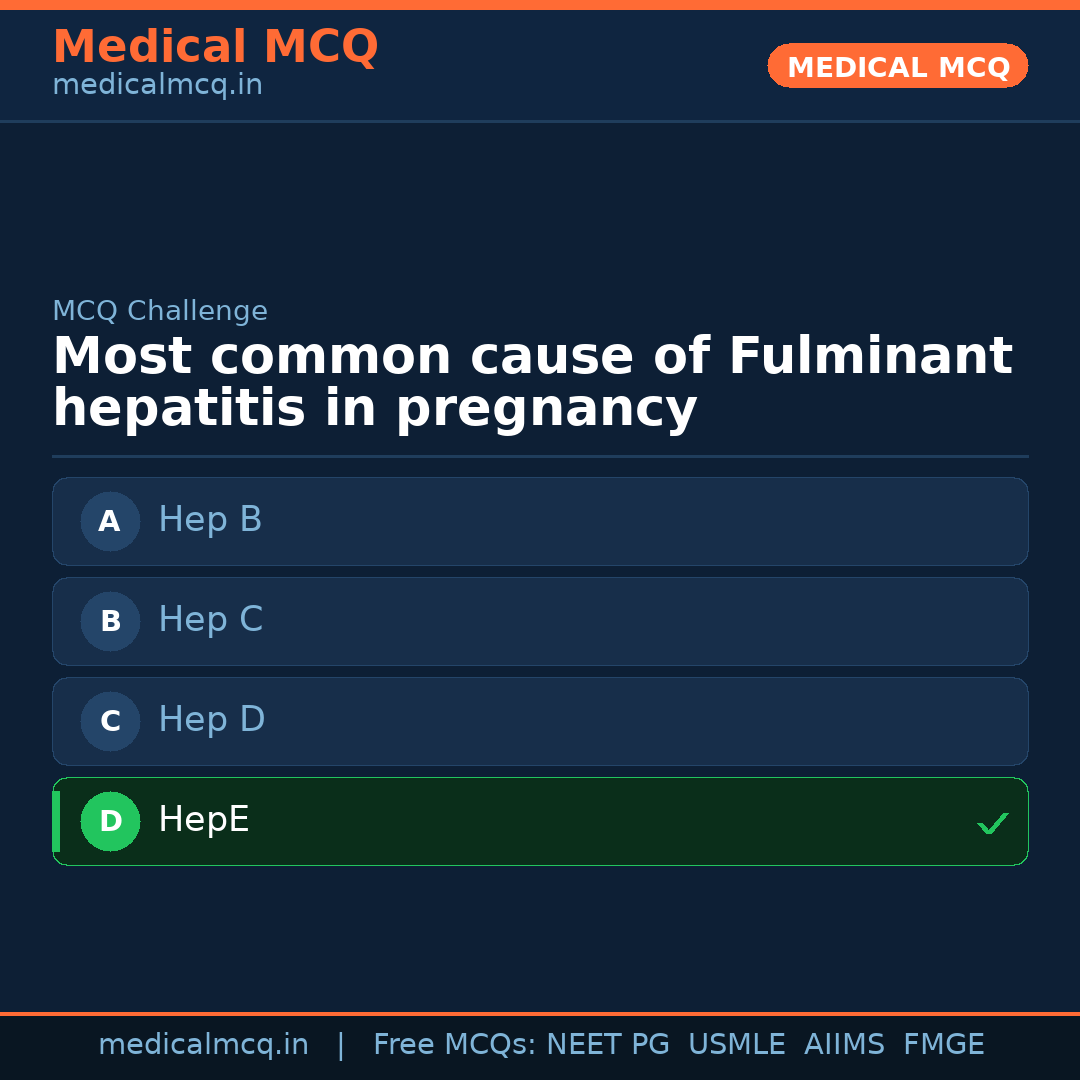The width and height of the screenshot is (1080, 1080).
Task: Click the Medical MCQ header title
Action: [215, 47]
